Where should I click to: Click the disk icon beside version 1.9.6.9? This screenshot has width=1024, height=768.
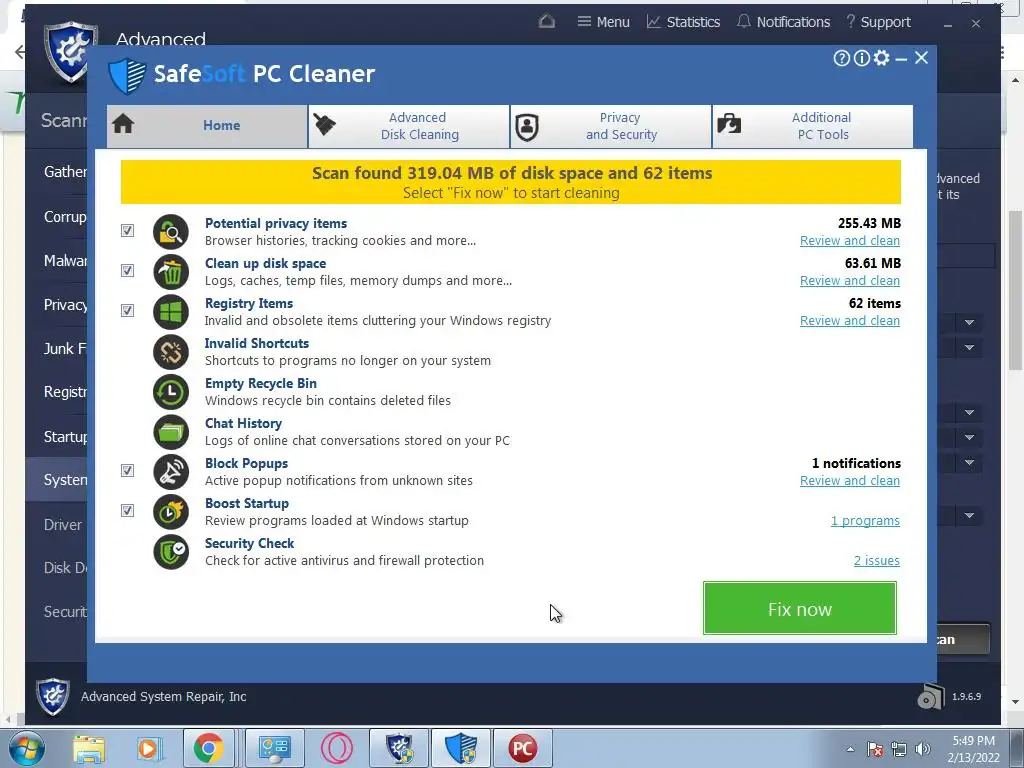click(931, 697)
